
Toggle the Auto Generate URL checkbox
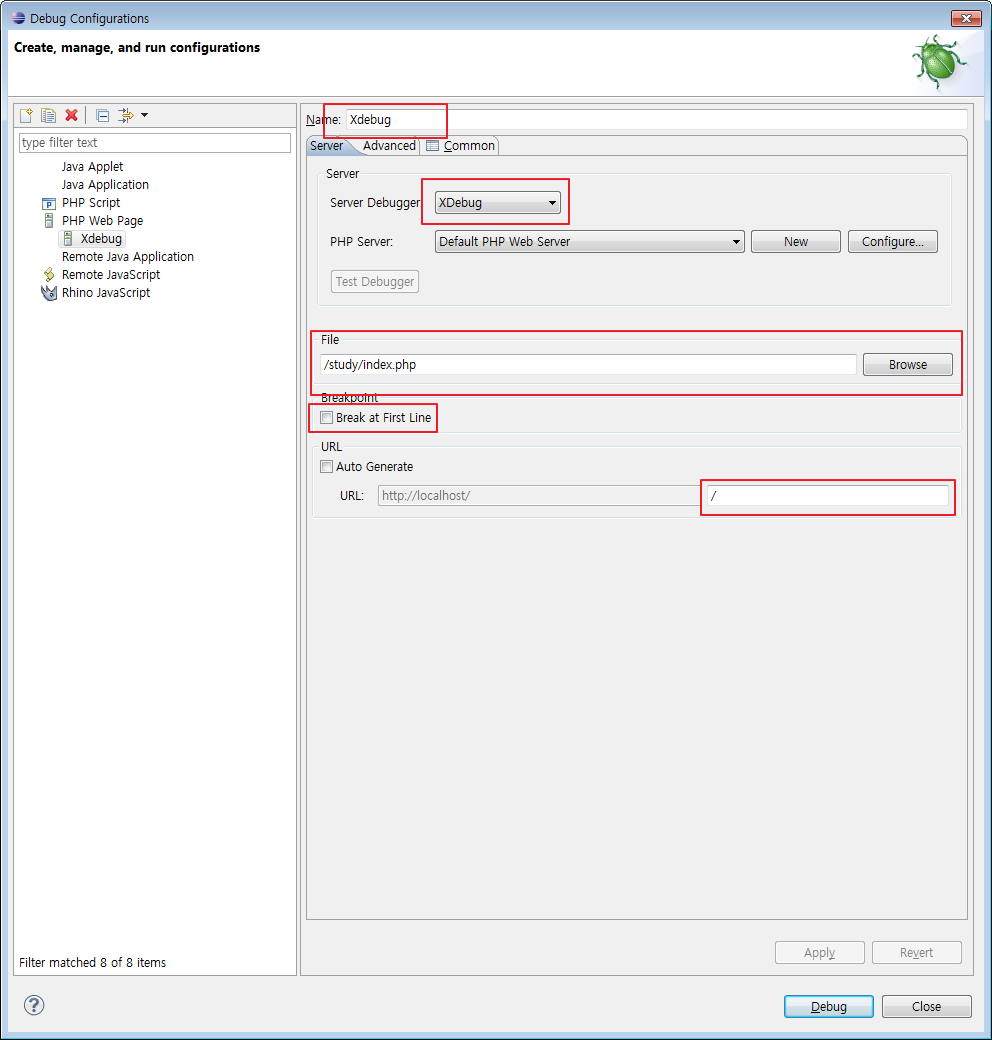326,467
